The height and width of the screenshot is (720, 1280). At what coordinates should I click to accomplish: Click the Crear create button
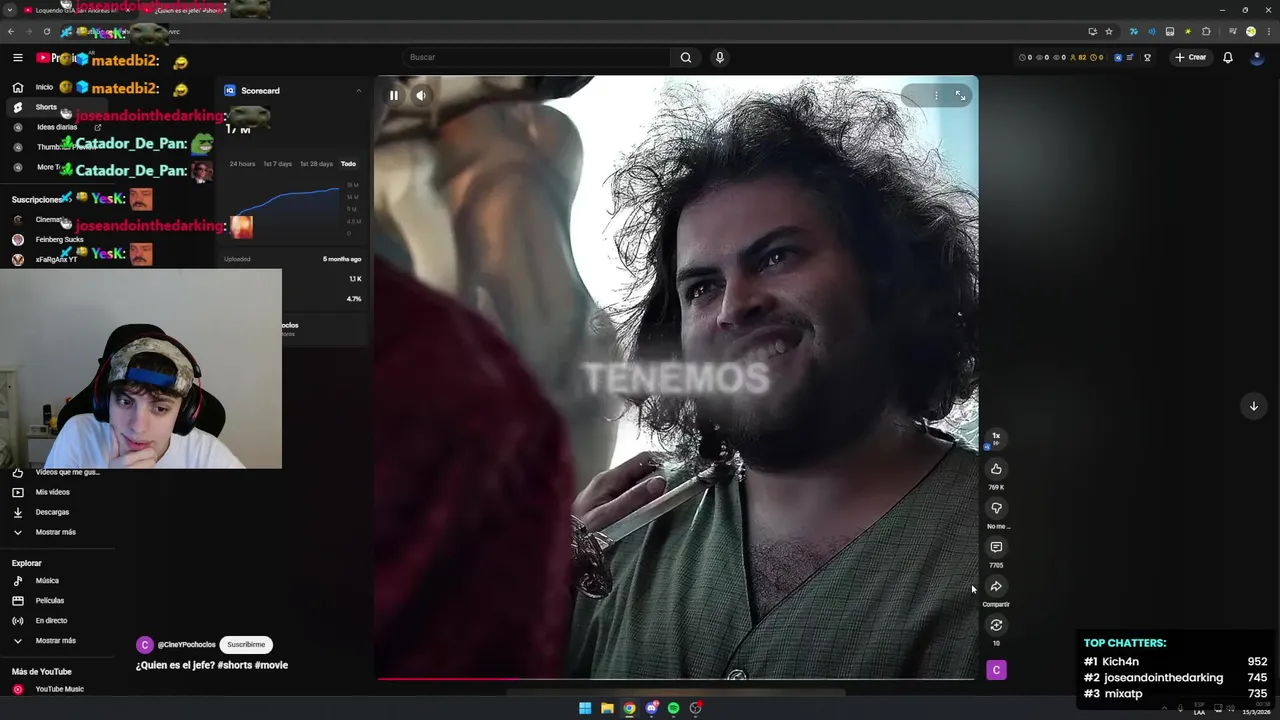pyautogui.click(x=1190, y=57)
